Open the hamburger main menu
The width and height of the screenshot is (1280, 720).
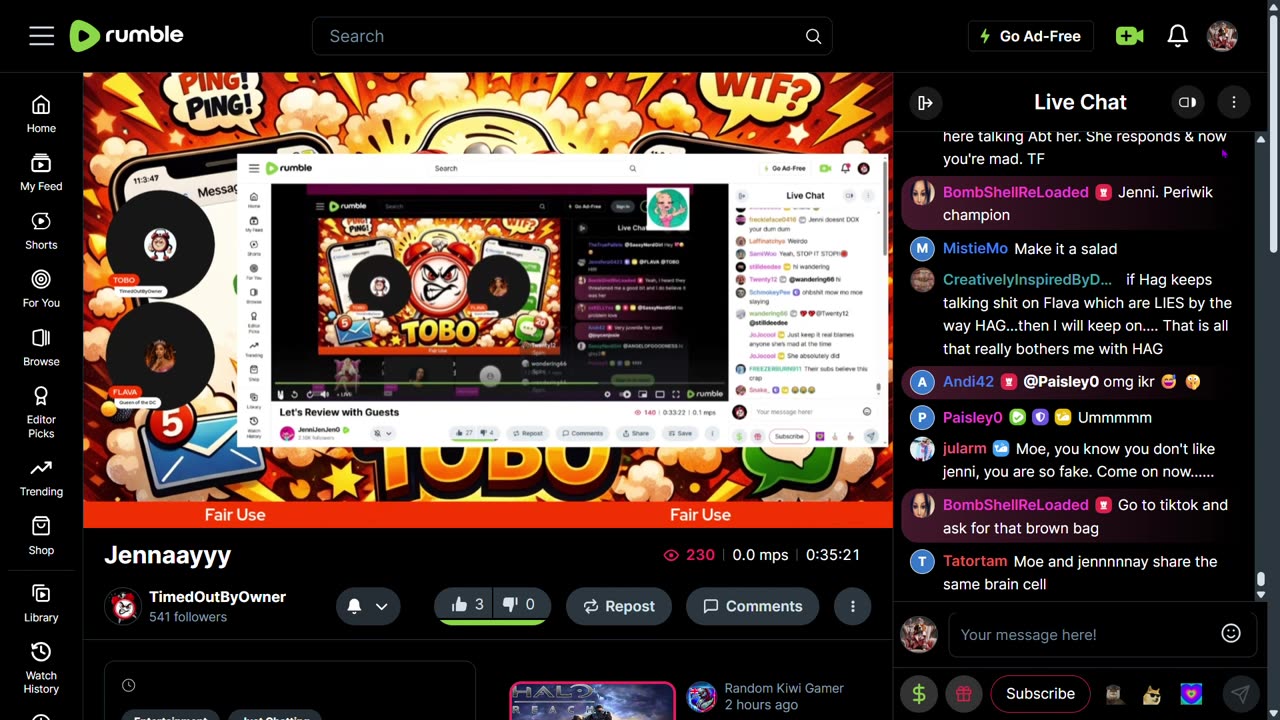41,36
